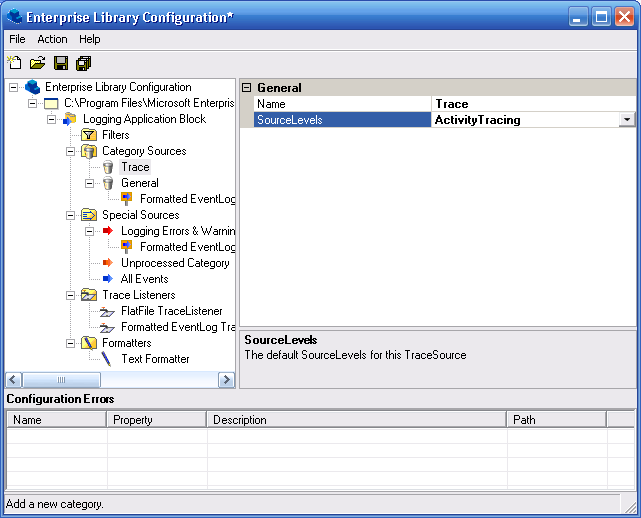The height and width of the screenshot is (518, 641).
Task: Collapse the Trace Listeners tree node
Action: pyautogui.click(x=71, y=295)
